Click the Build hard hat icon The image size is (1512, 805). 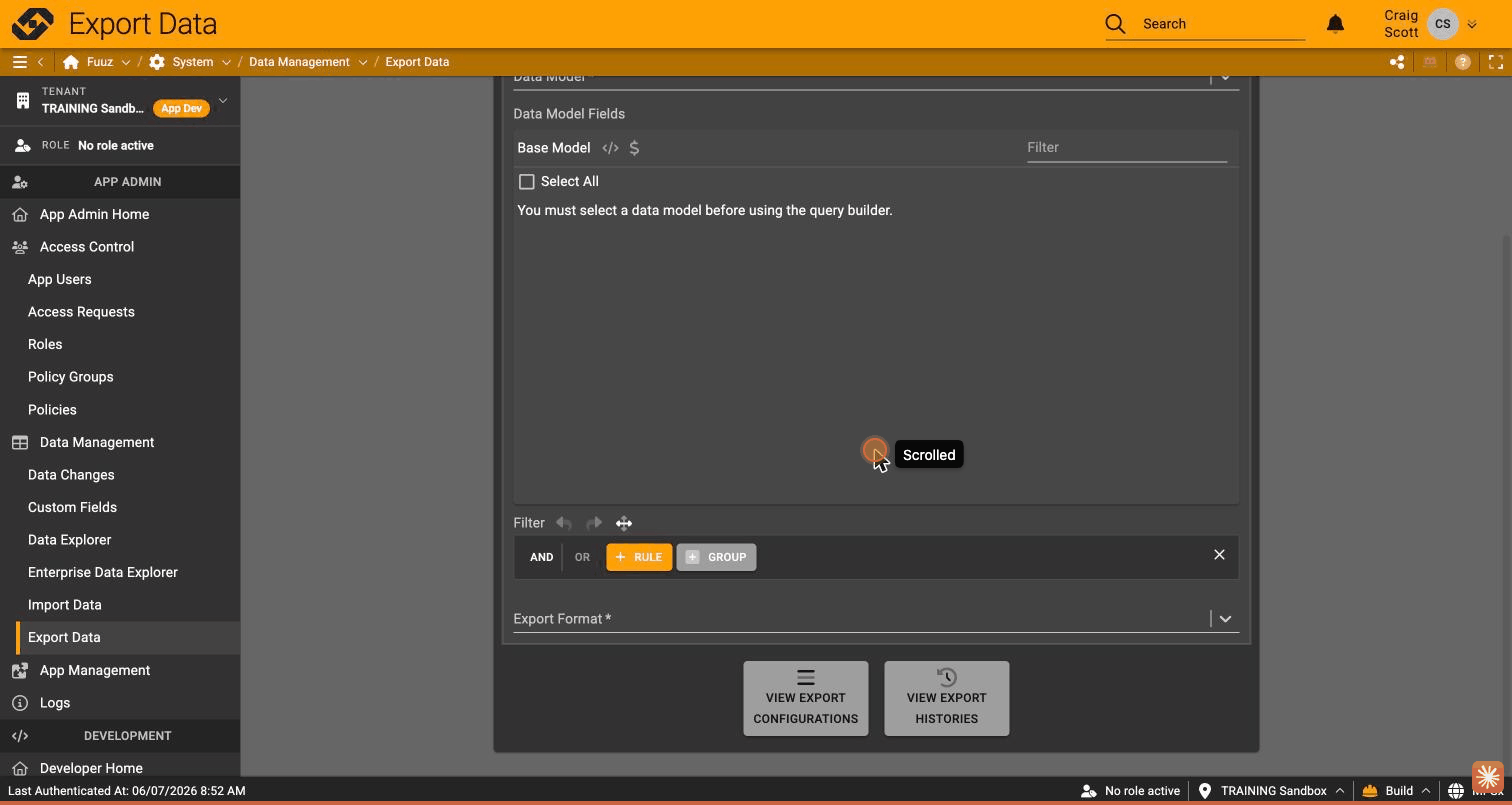pos(1370,791)
